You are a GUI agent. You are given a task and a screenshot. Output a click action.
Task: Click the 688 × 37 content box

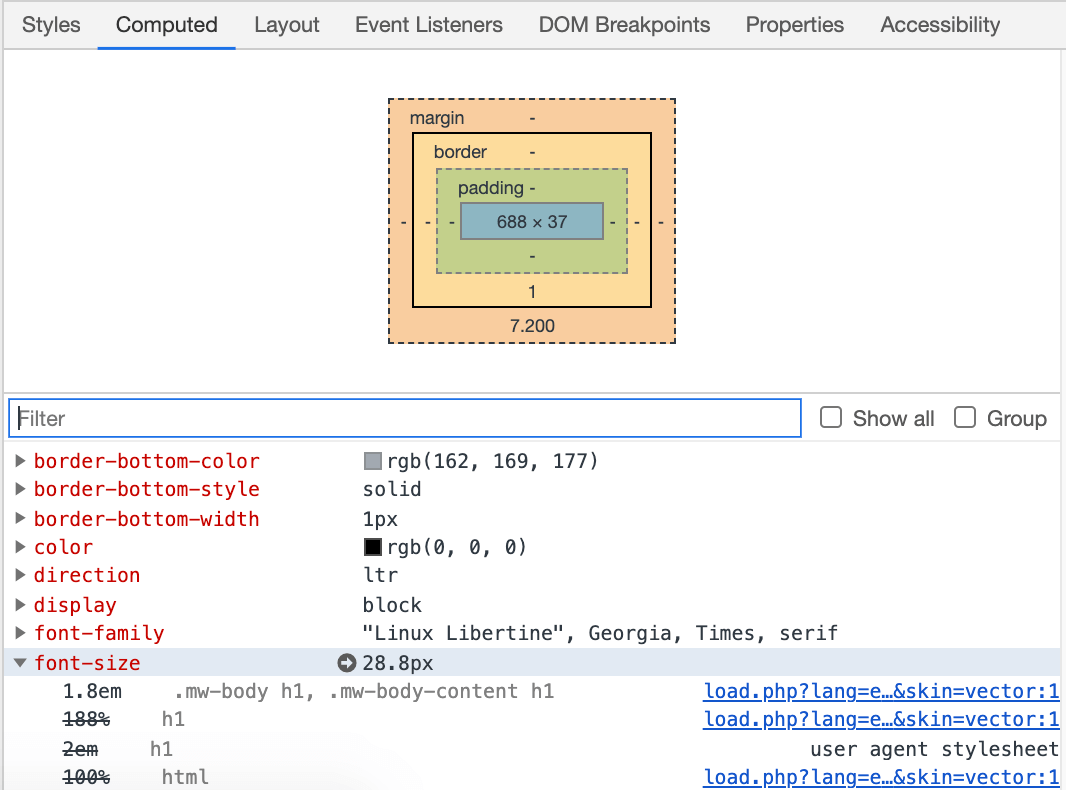pyautogui.click(x=532, y=222)
